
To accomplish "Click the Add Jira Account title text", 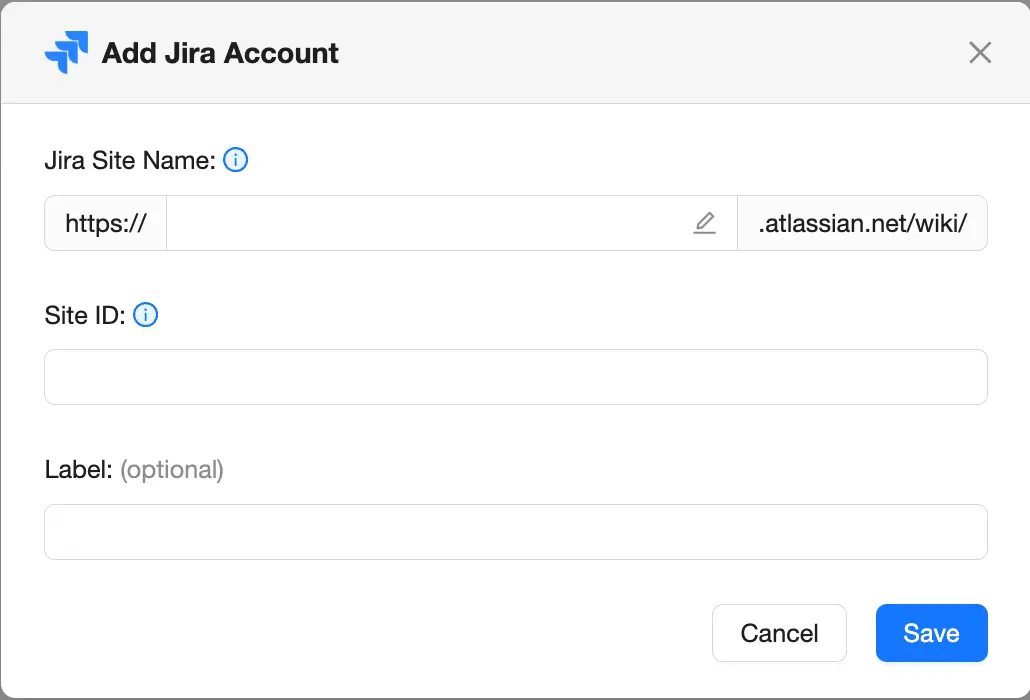I will pos(219,52).
